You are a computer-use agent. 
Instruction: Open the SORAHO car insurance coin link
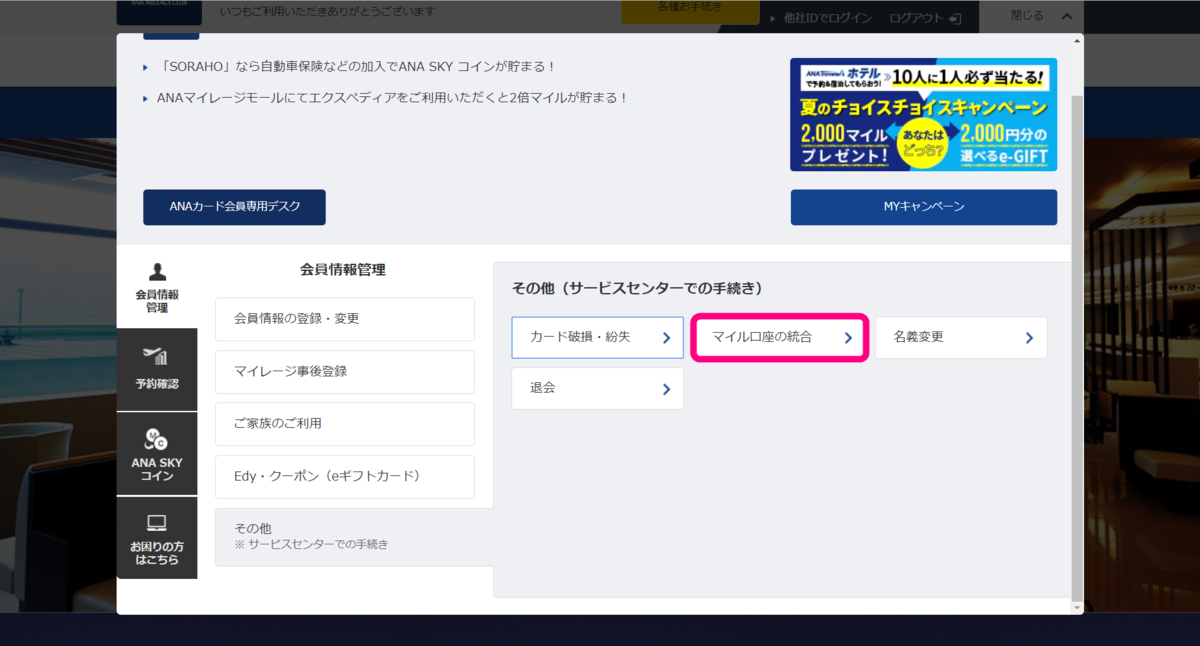(357, 67)
